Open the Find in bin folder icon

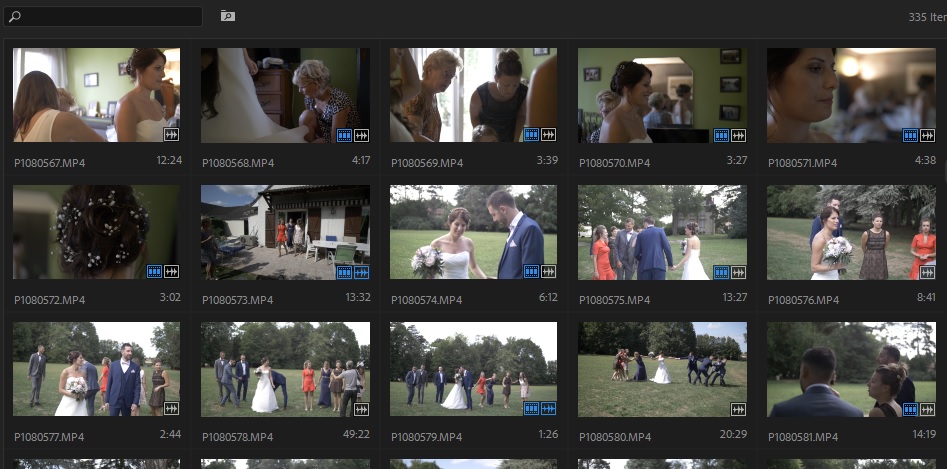point(228,16)
